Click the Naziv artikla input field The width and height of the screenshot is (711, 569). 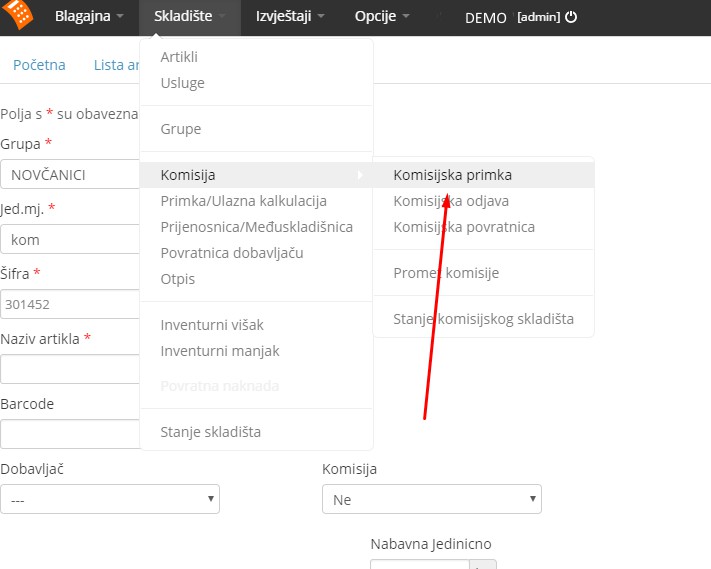point(70,369)
